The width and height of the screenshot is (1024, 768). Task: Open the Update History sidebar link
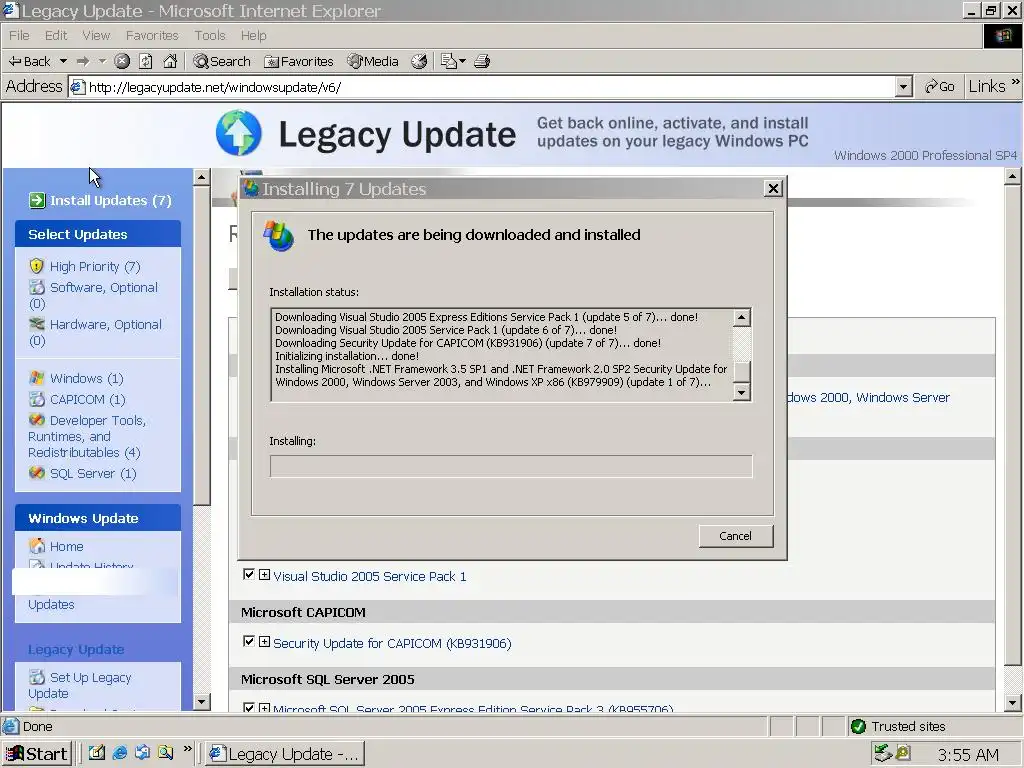[91, 566]
